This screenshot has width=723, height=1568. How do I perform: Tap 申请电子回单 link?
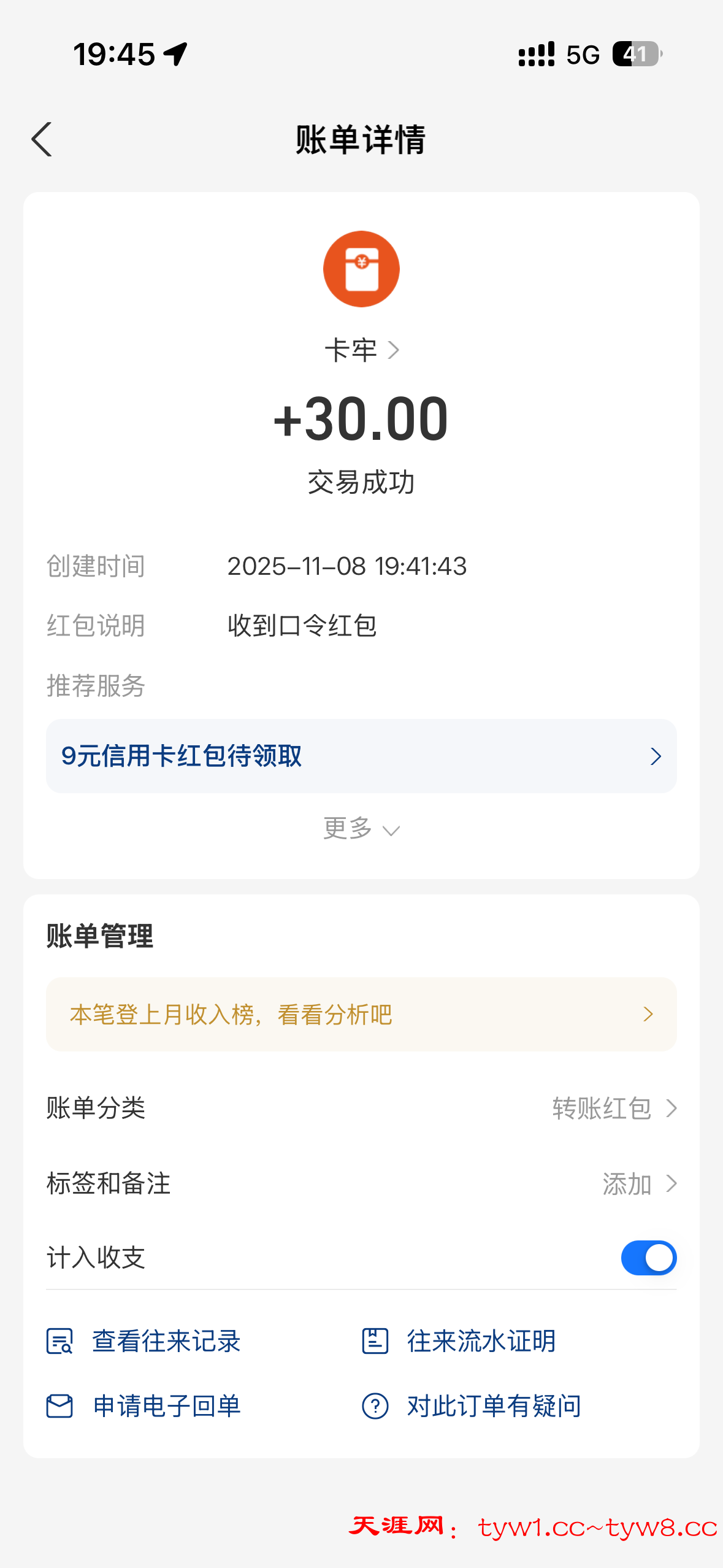pos(166,1406)
